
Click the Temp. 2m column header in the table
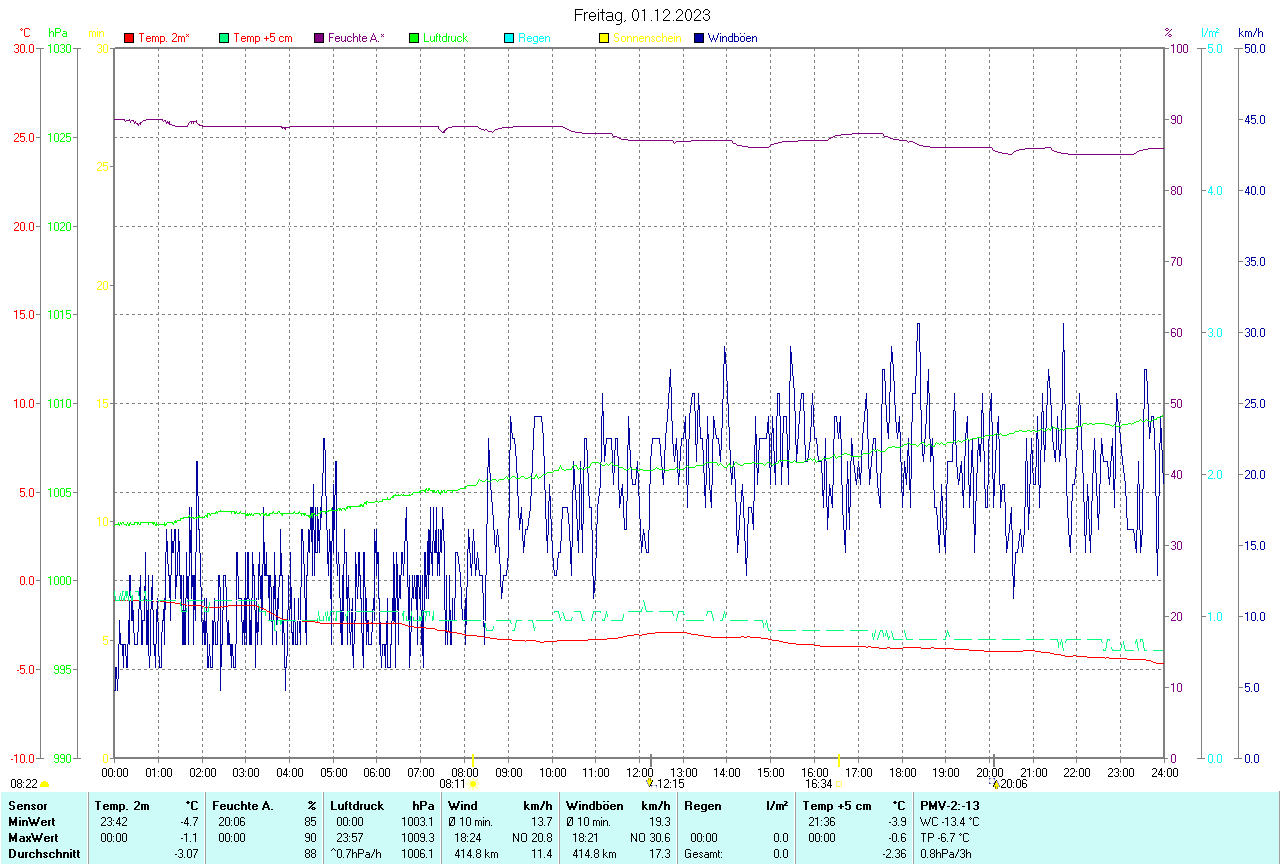122,806
